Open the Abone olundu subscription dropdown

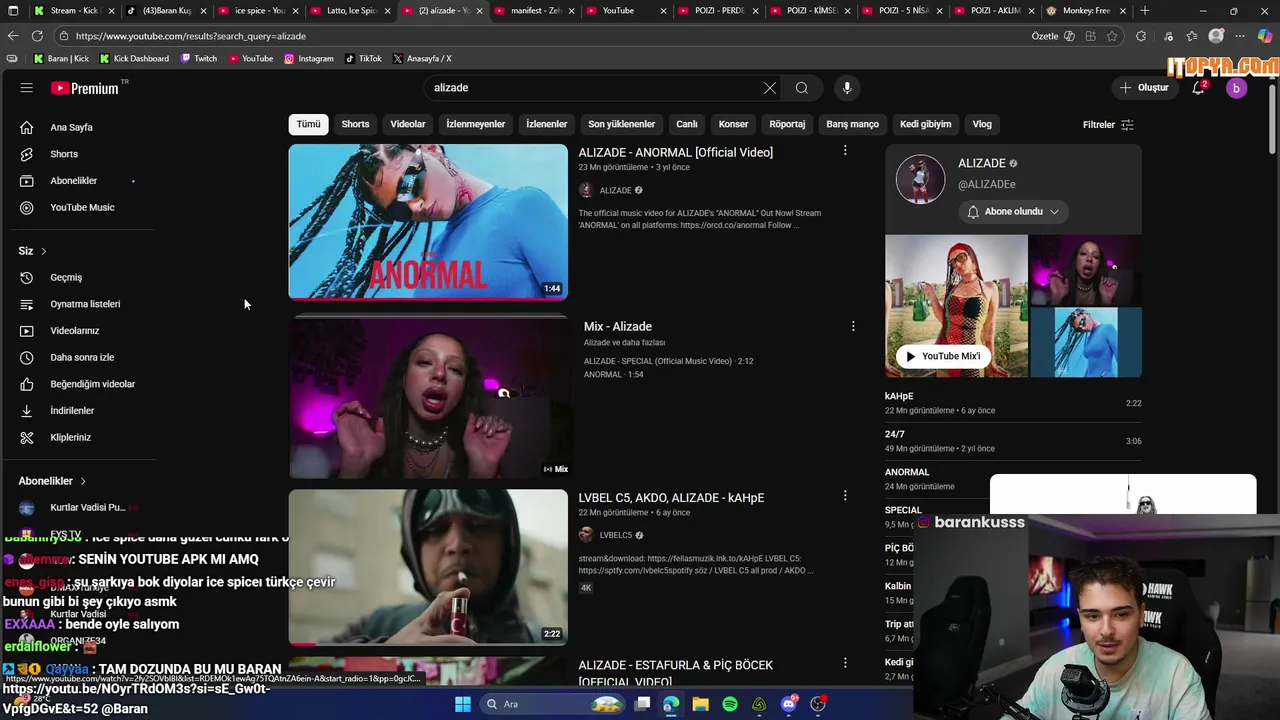click(1013, 212)
